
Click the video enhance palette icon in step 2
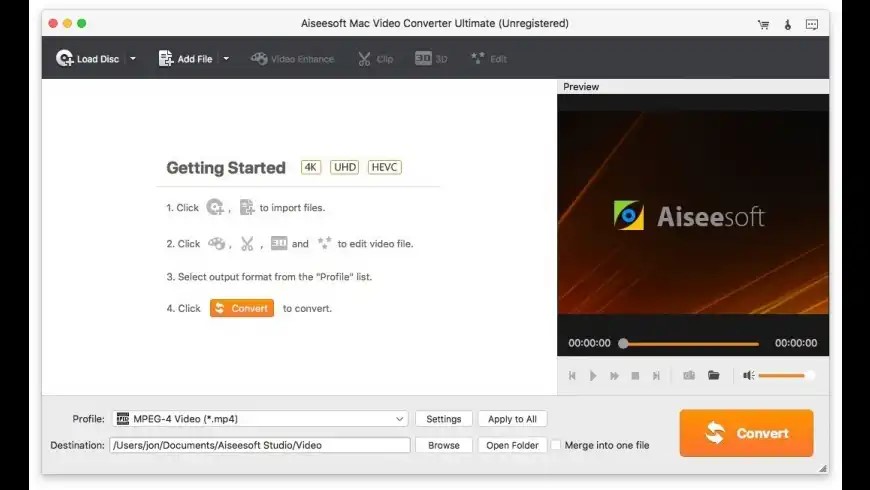coord(216,243)
